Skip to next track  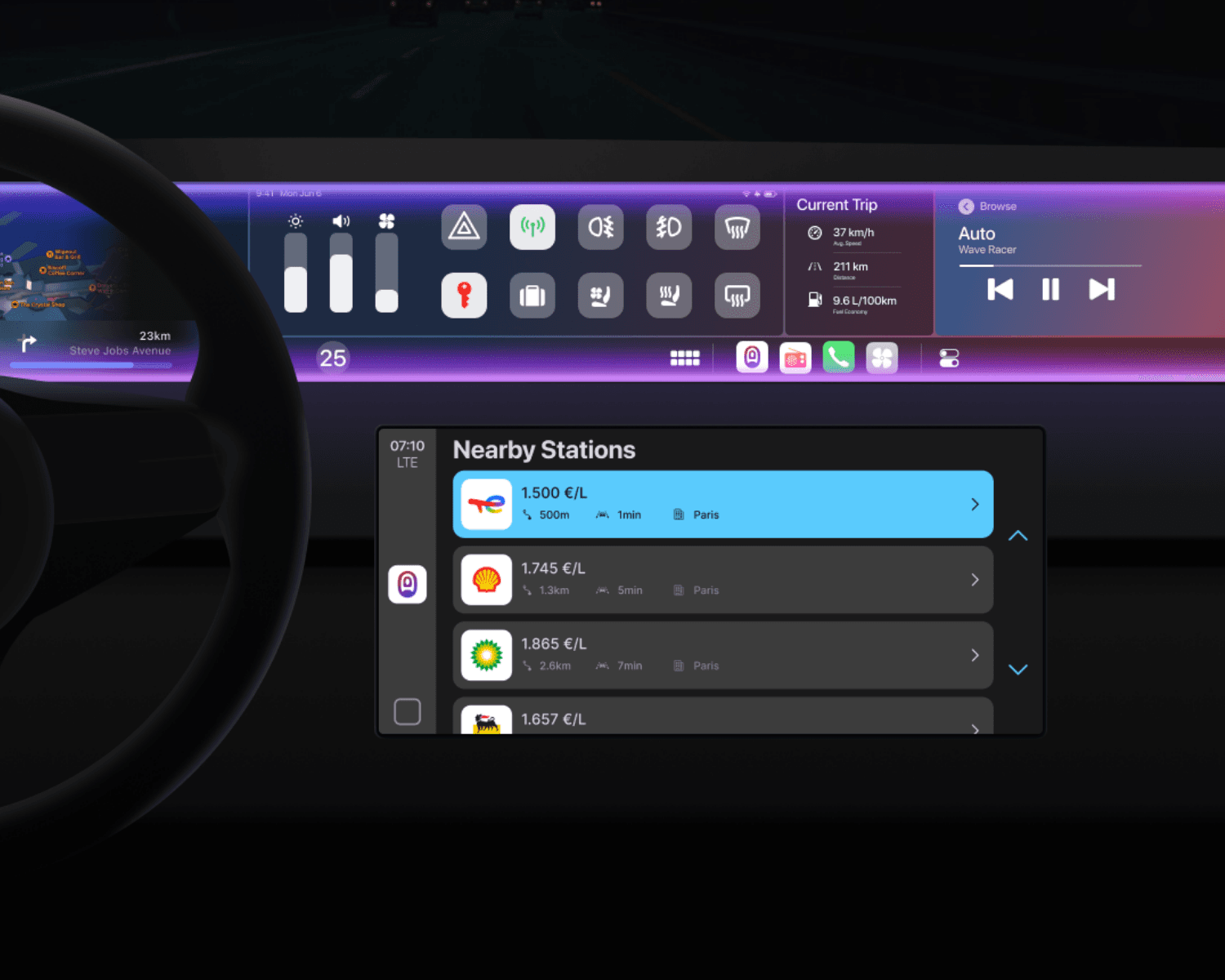coord(1102,289)
